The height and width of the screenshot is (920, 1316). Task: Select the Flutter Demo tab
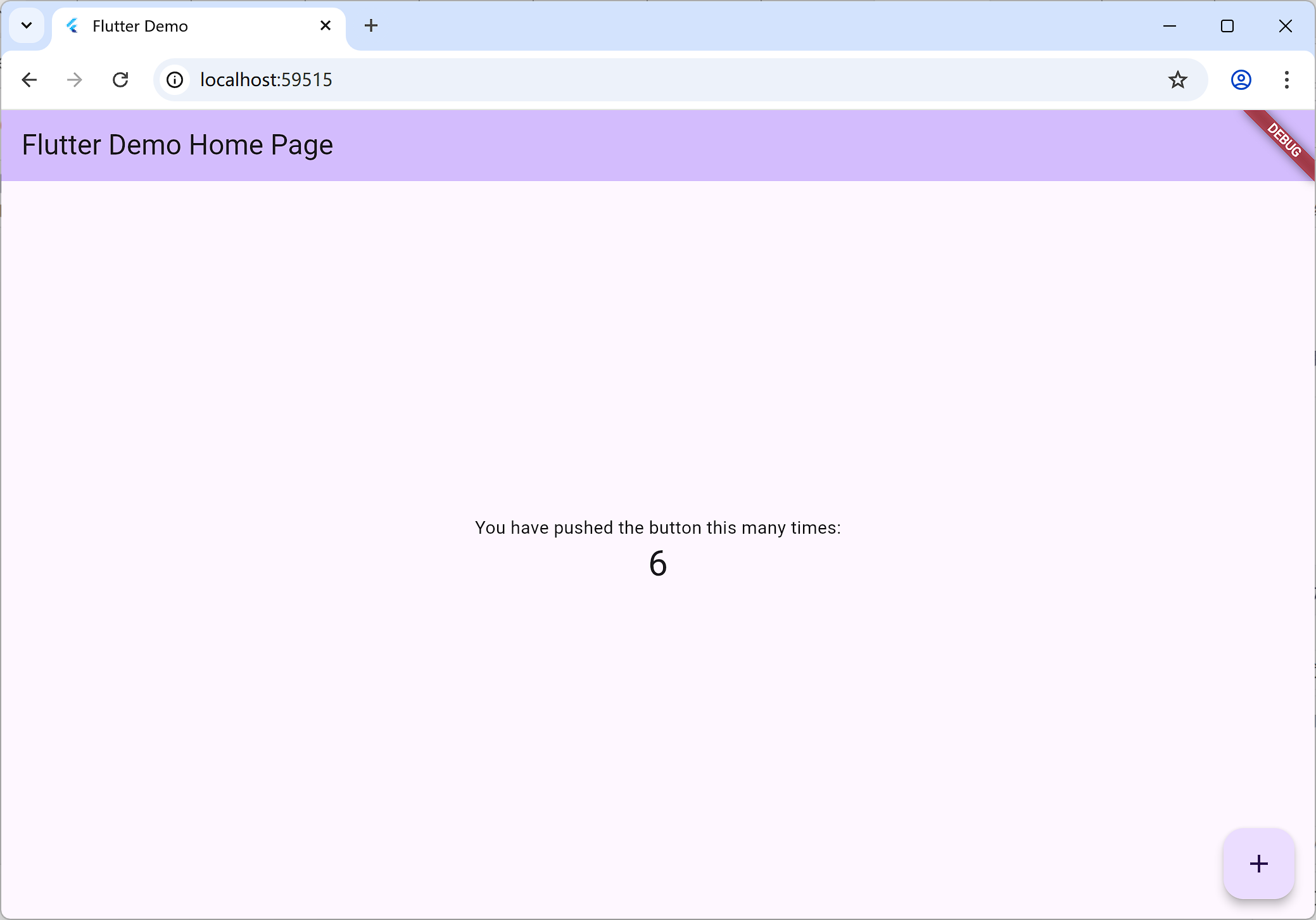(x=199, y=26)
